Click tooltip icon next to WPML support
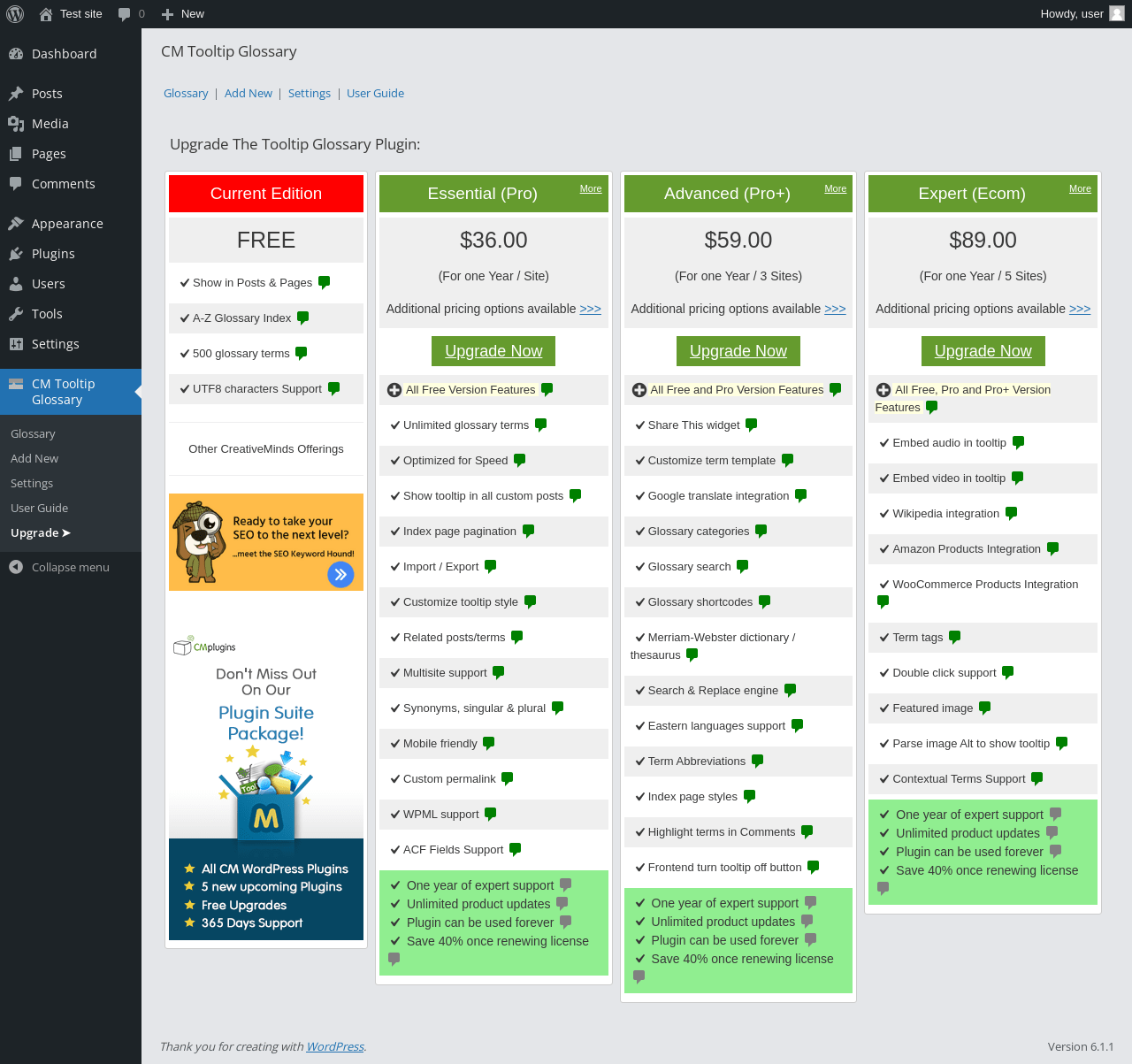 tap(490, 815)
